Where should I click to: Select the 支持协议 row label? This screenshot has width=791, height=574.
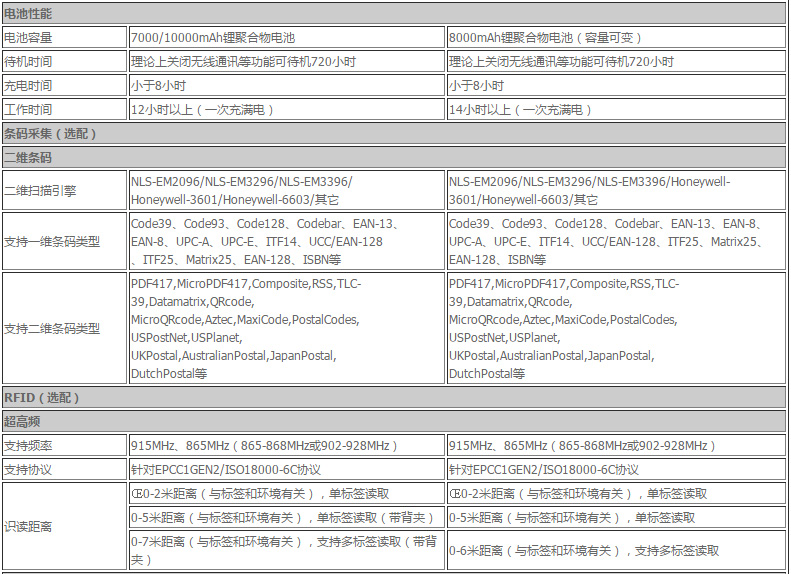tap(65, 470)
